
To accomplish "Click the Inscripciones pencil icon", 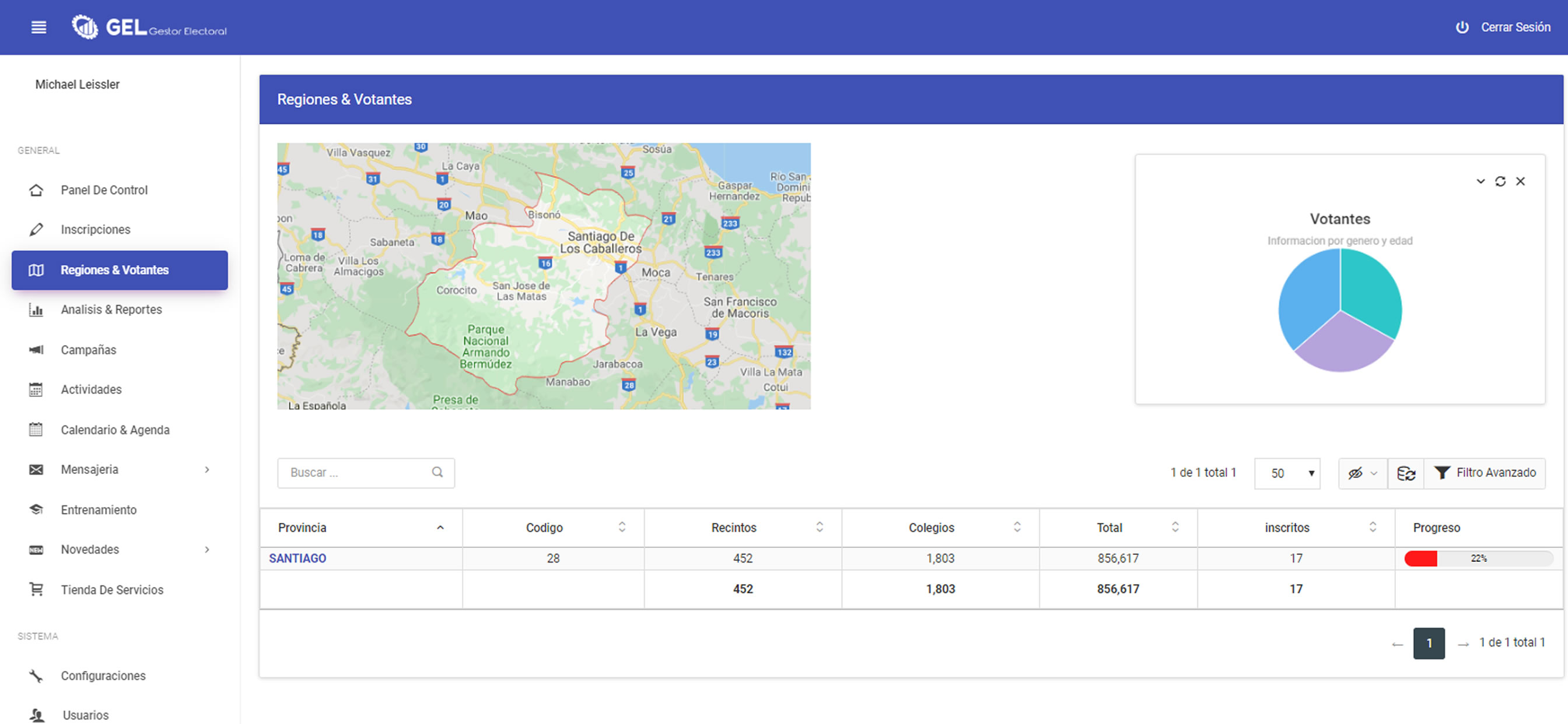I will [x=36, y=230].
